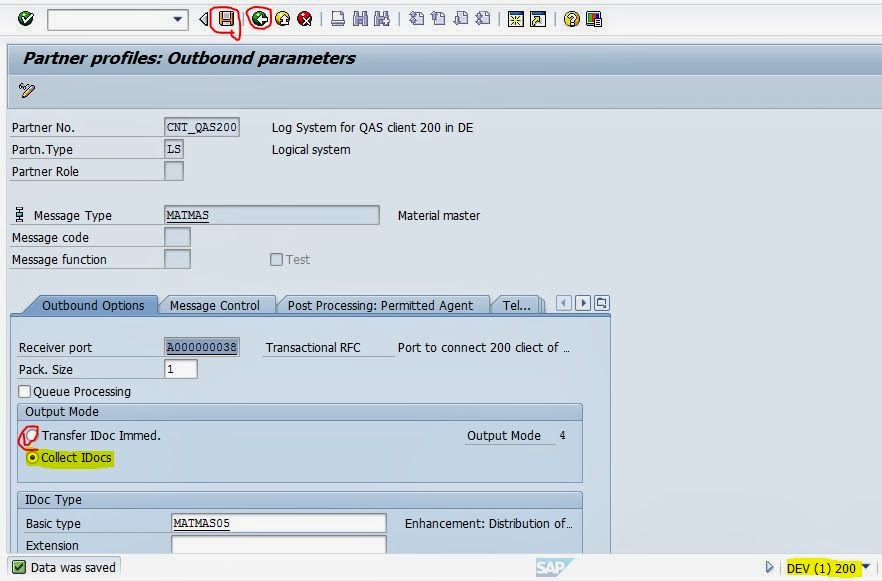This screenshot has width=882, height=581.
Task: Go to previous page icon
Action: [x=438, y=19]
